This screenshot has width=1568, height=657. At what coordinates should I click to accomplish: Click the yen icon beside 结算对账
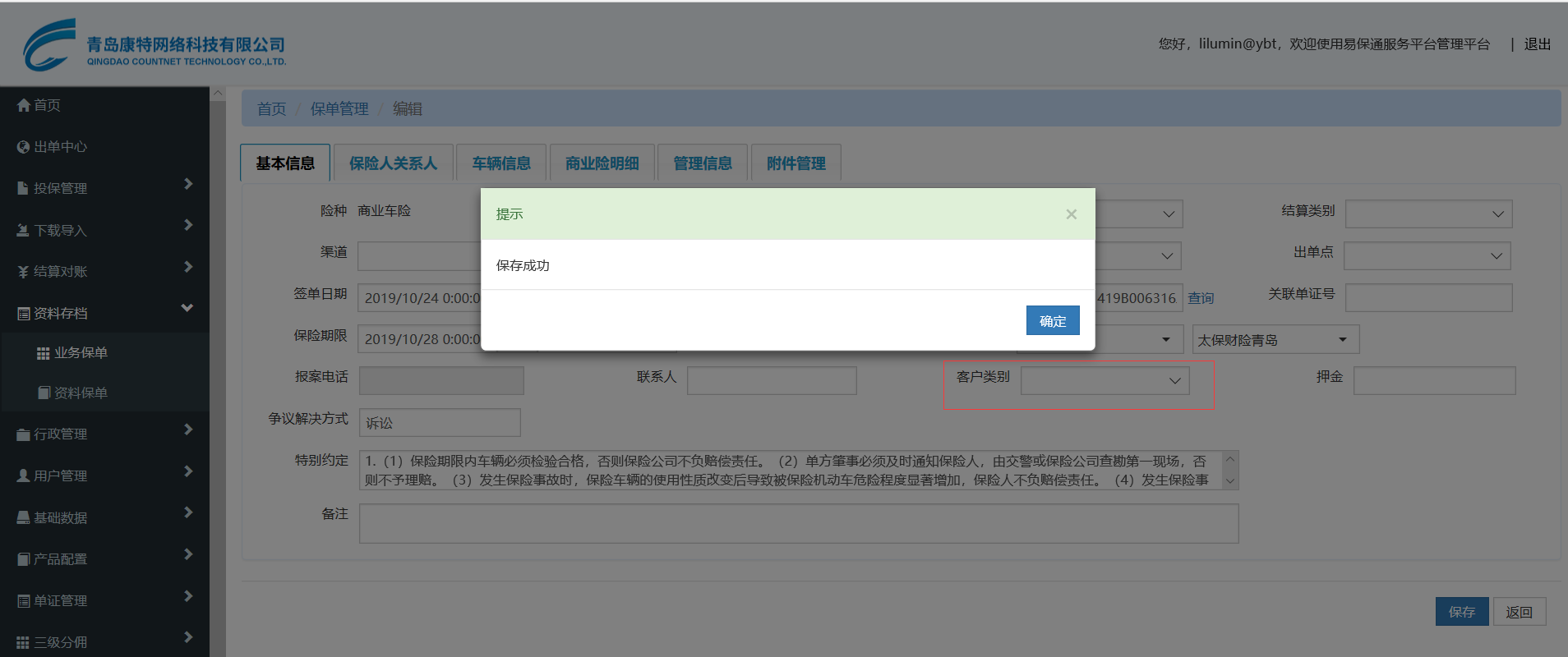(24, 272)
